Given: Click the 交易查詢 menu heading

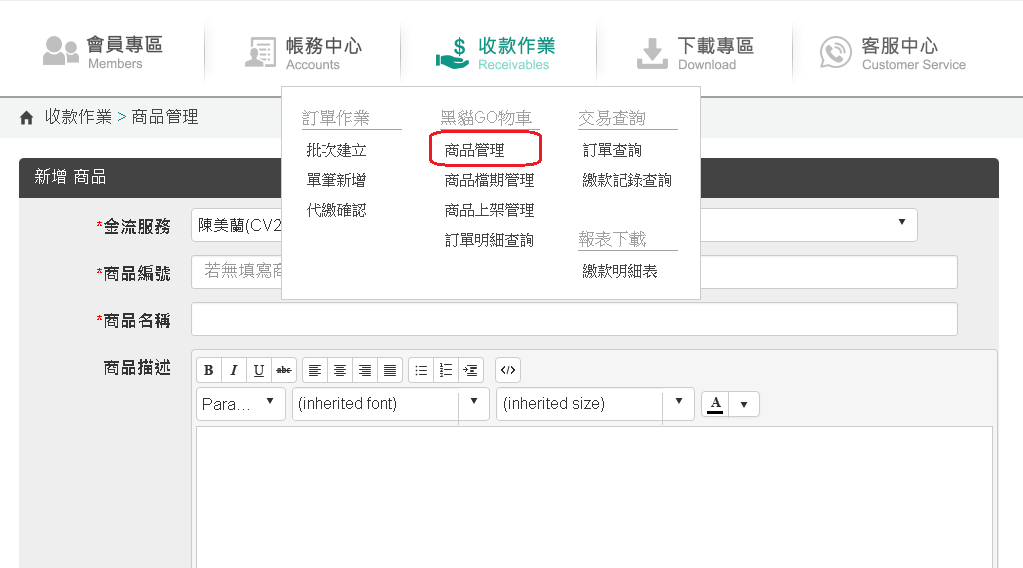Looking at the screenshot, I should [x=611, y=118].
